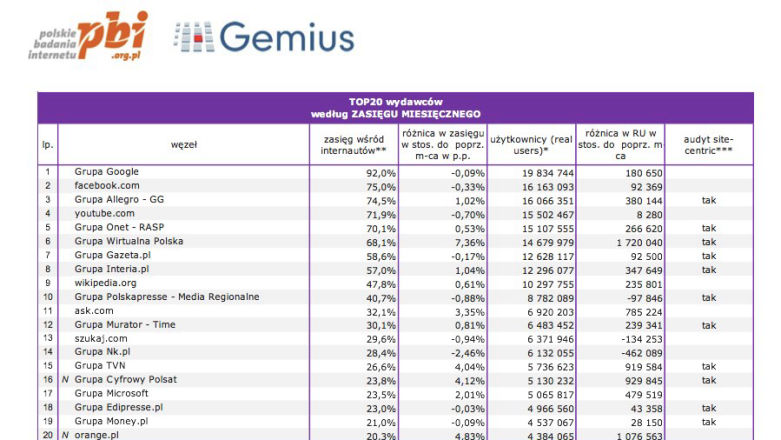Click the 'tak' audit cell for Grupa TVN
This screenshot has width=781, height=440.
coord(708,367)
